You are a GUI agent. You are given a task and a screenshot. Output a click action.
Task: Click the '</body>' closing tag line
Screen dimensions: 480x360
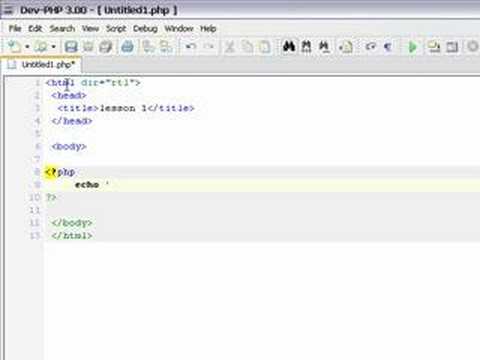coord(72,223)
